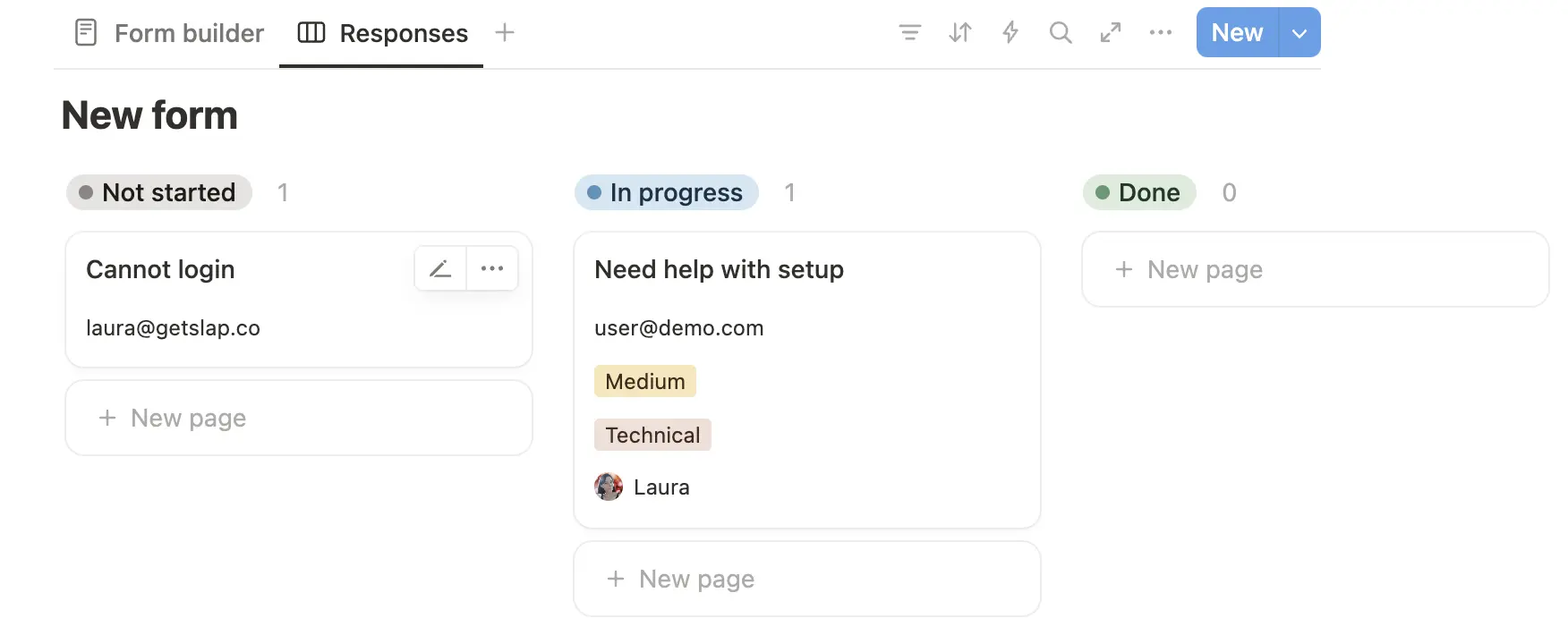Image resolution: width=1568 pixels, height=635 pixels.
Task: Open the more options on Cannot login card
Action: [x=492, y=268]
